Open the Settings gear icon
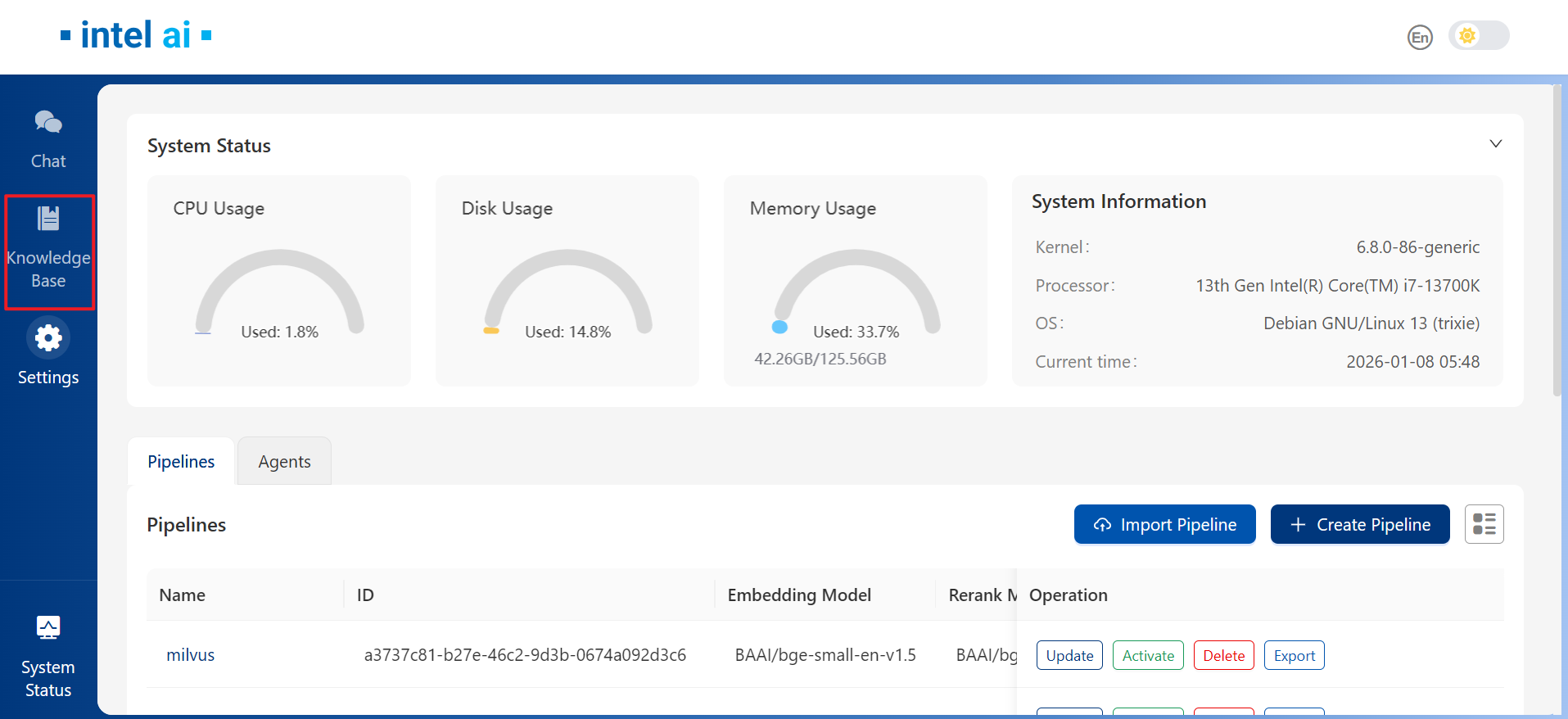This screenshot has height=719, width=1568. pos(48,338)
